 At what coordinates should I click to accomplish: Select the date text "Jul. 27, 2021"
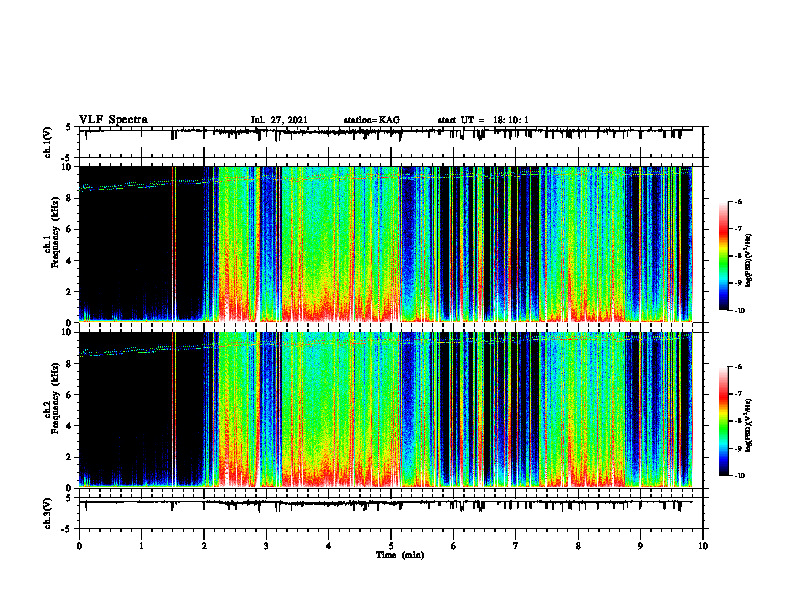tap(279, 120)
